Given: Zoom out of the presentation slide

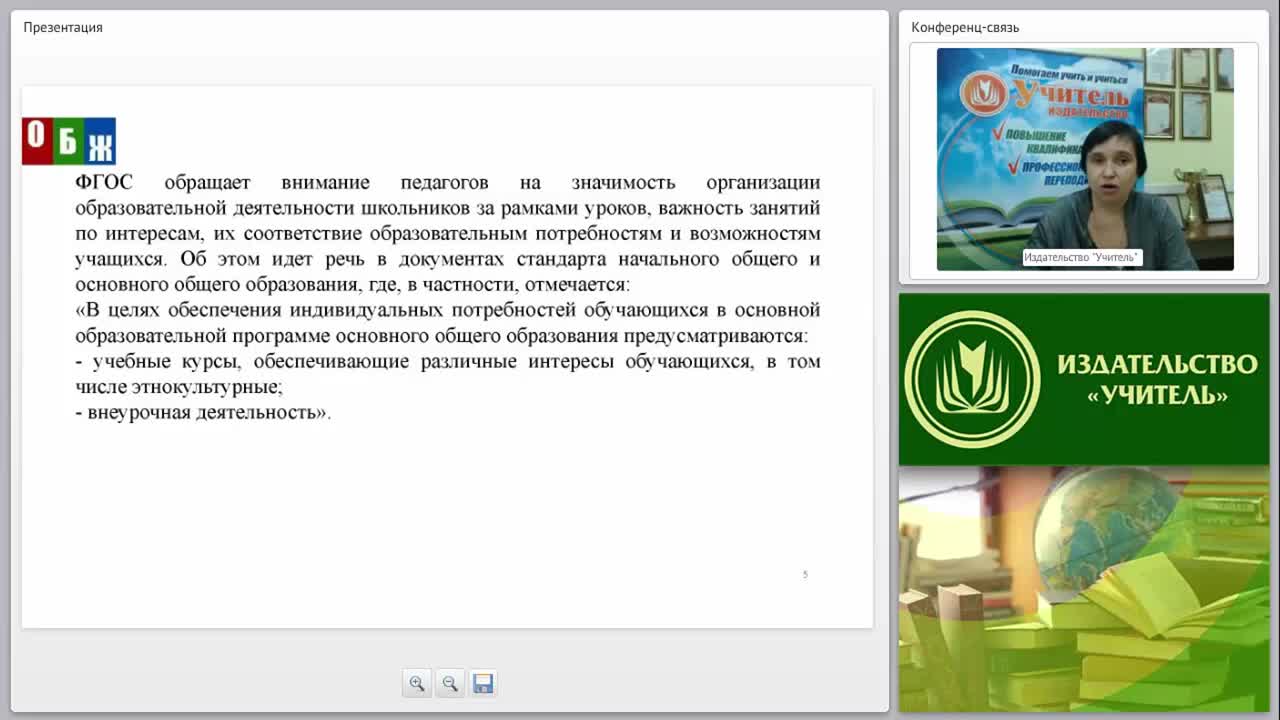Looking at the screenshot, I should (x=450, y=683).
